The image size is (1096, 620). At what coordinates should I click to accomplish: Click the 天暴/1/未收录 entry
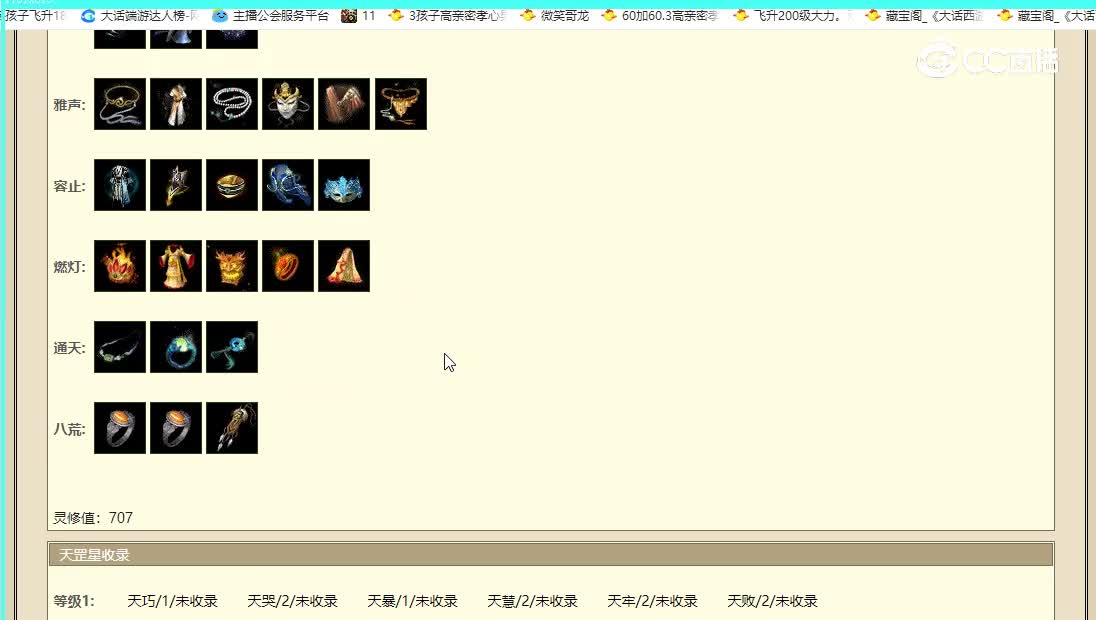point(412,601)
